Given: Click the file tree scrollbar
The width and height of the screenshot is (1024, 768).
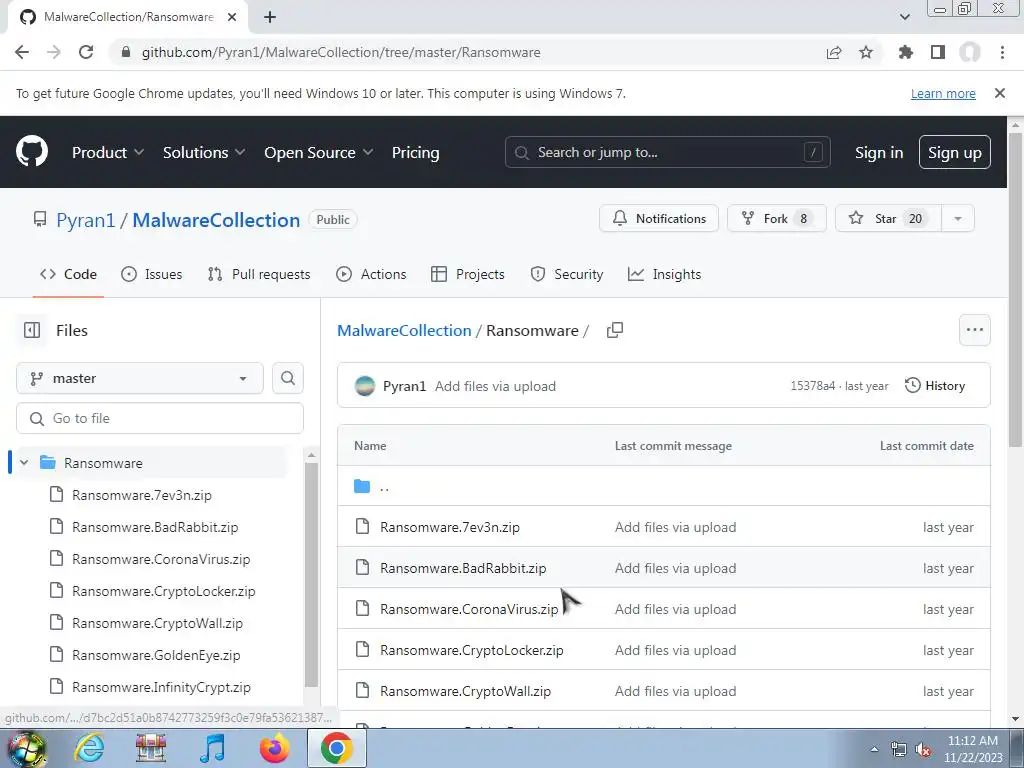Looking at the screenshot, I should [x=312, y=575].
